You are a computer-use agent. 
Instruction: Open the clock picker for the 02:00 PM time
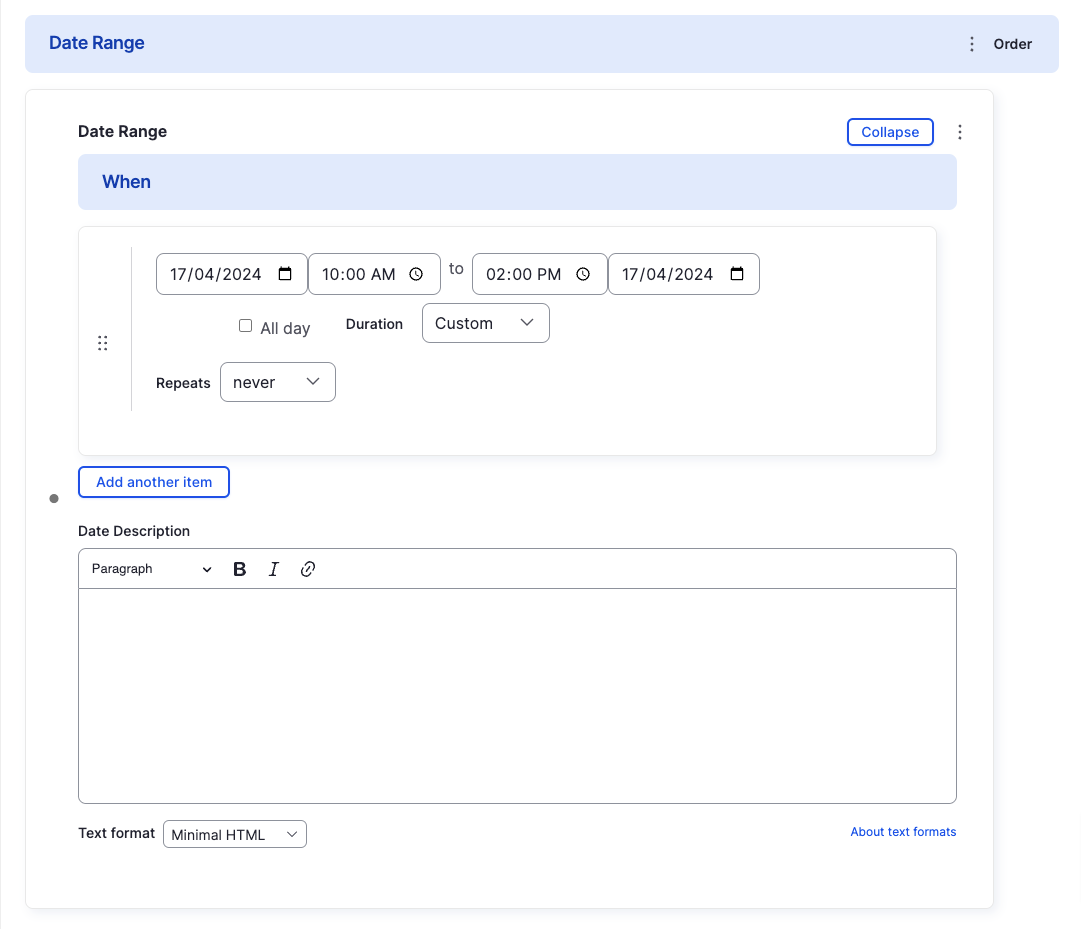(582, 273)
